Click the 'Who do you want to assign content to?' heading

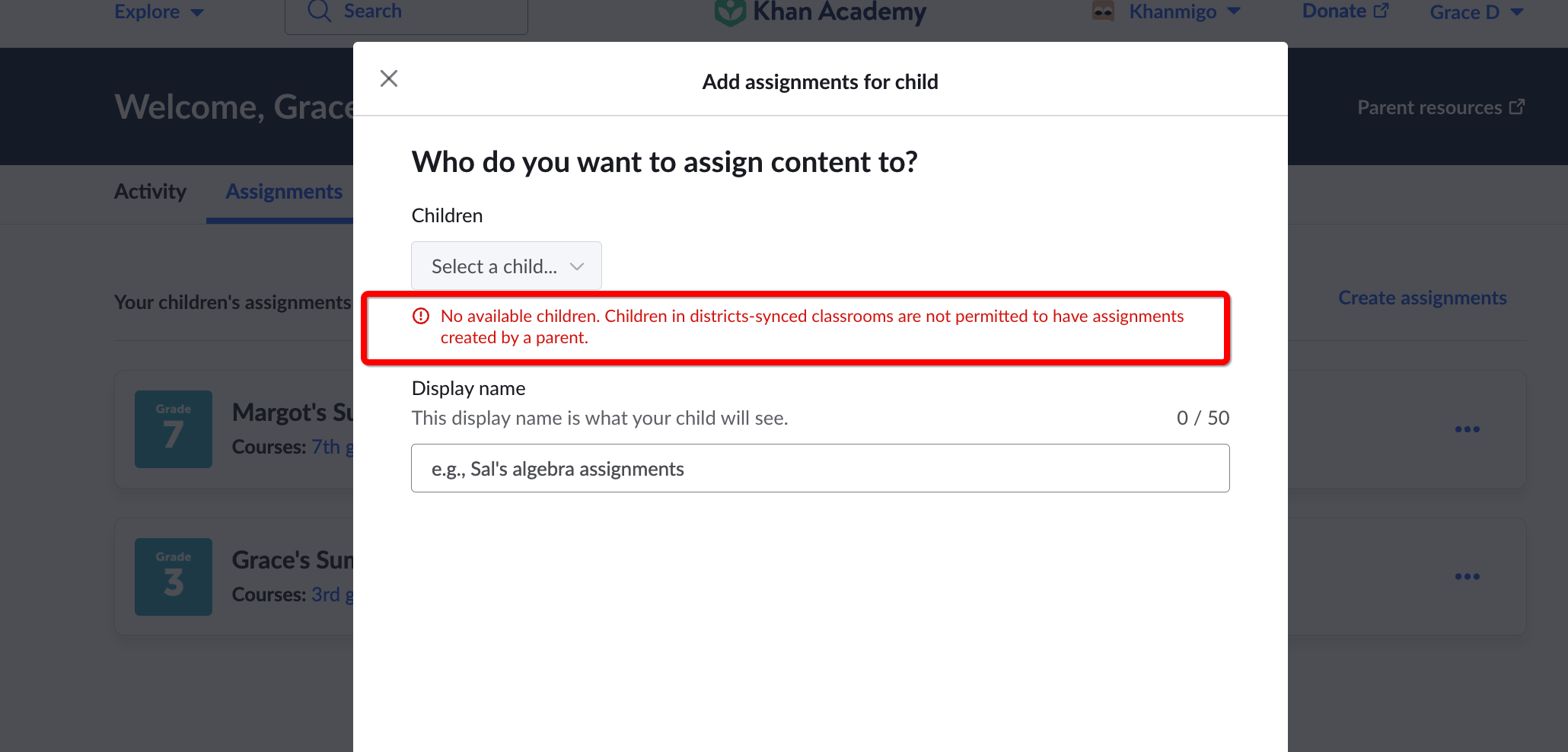(x=664, y=162)
